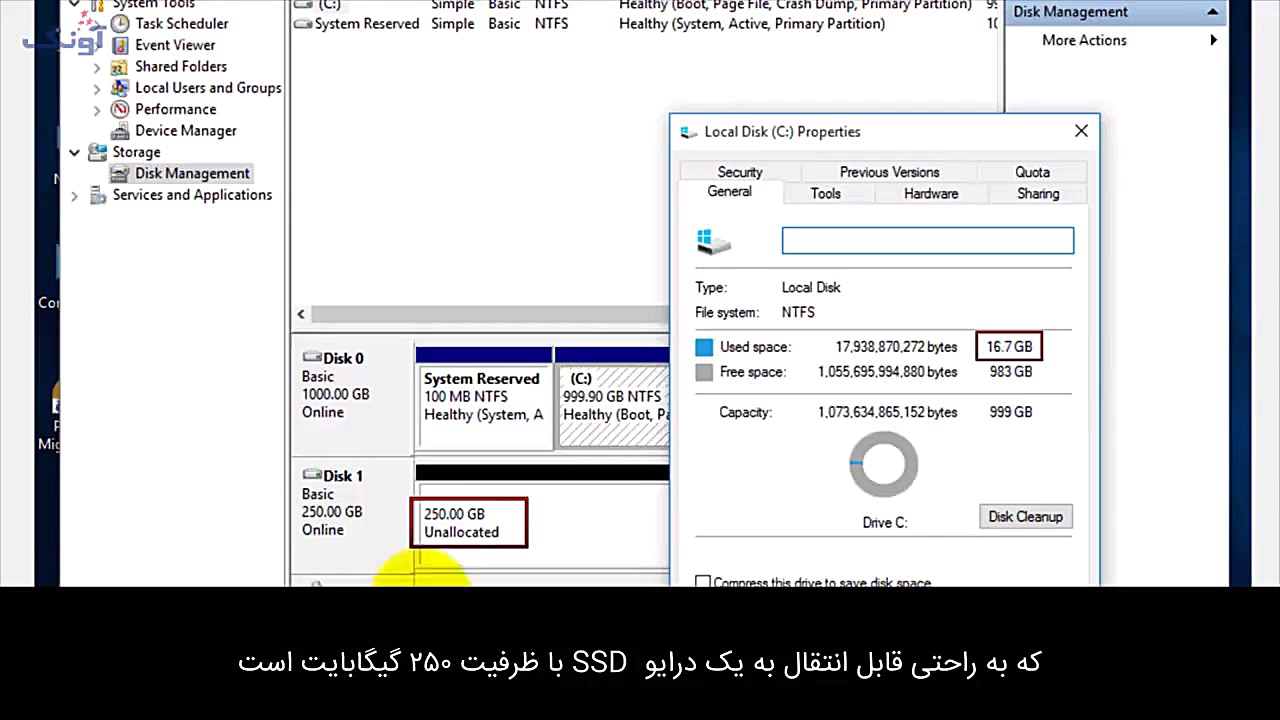Open the Performance node icon
This screenshot has width=1280, height=720.
[x=119, y=109]
